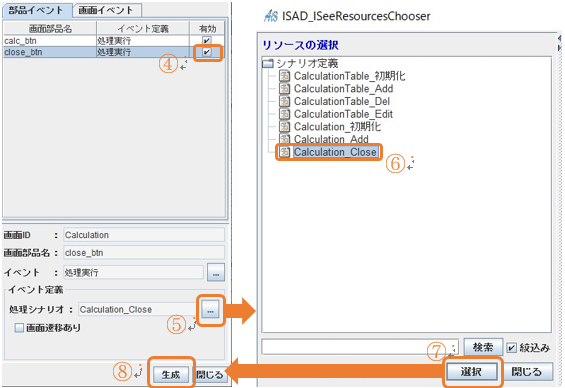The width and height of the screenshot is (565, 388).
Task: Toggle the 有効 checkbox for close_btn
Action: [x=207, y=52]
